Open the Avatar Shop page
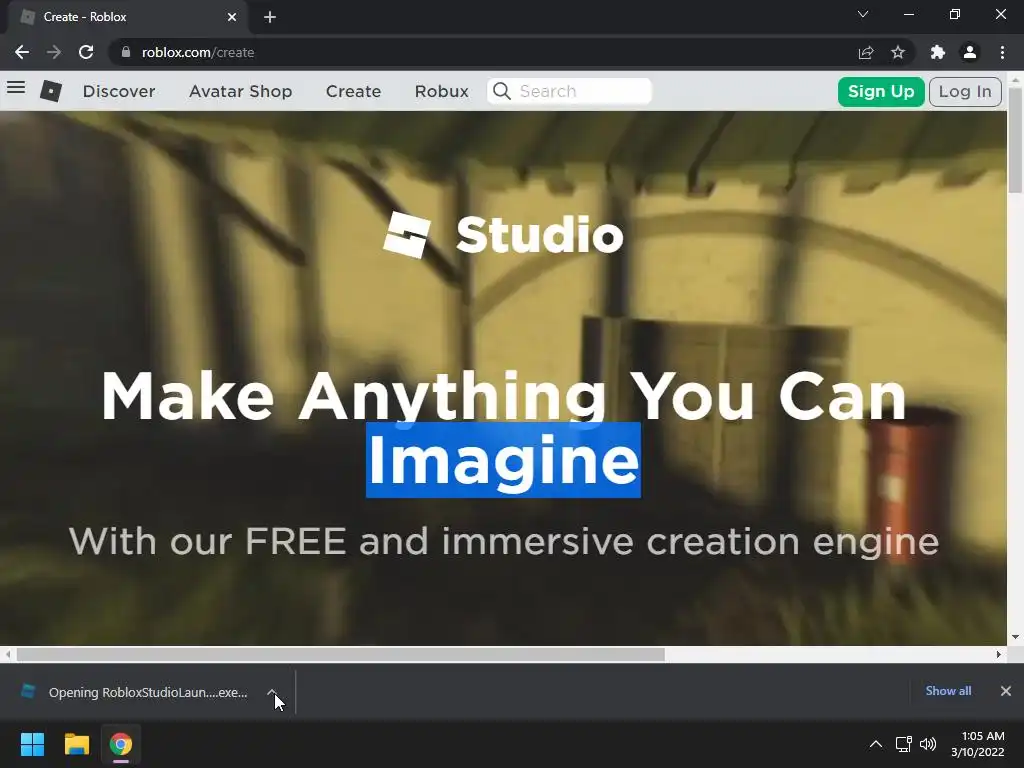This screenshot has height=768, width=1024. click(x=240, y=91)
